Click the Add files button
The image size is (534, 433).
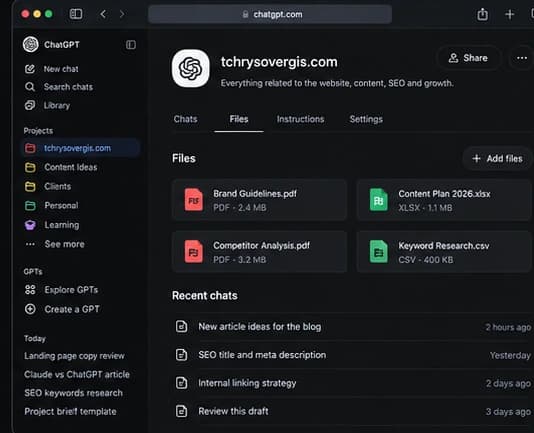[x=498, y=158]
